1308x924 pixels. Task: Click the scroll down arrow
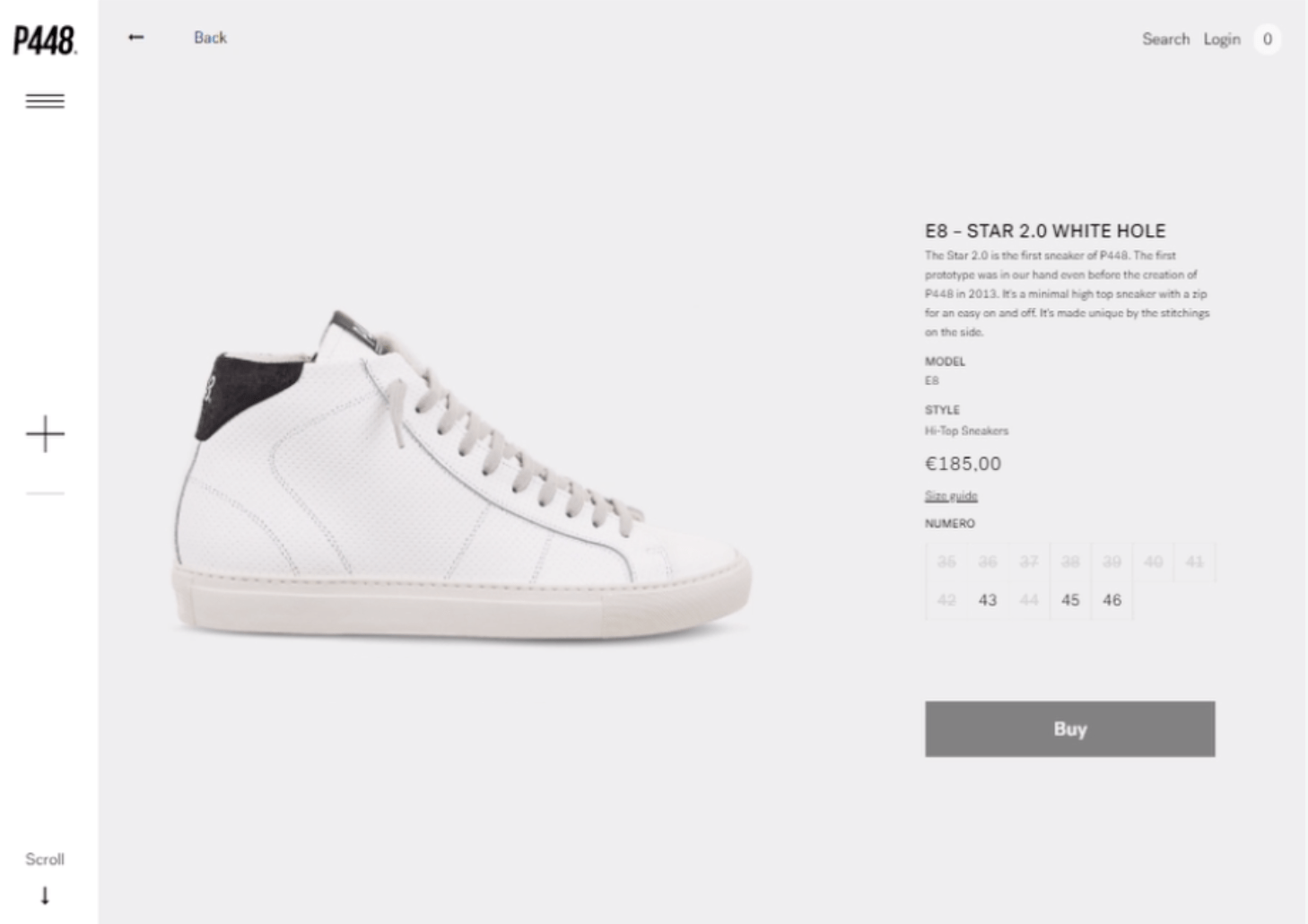pos(45,895)
